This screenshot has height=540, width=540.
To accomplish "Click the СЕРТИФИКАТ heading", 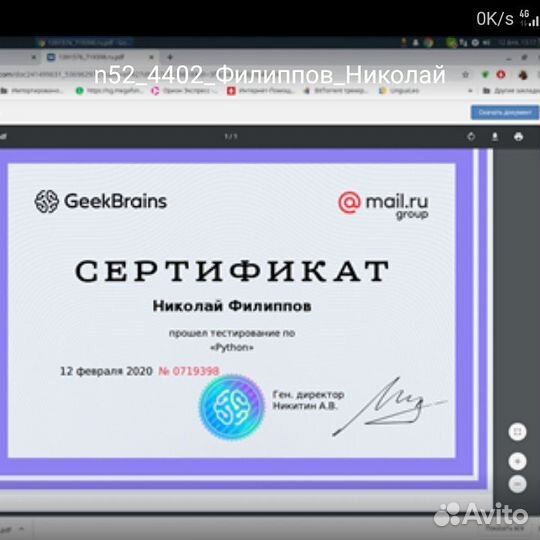I will pos(232,271).
